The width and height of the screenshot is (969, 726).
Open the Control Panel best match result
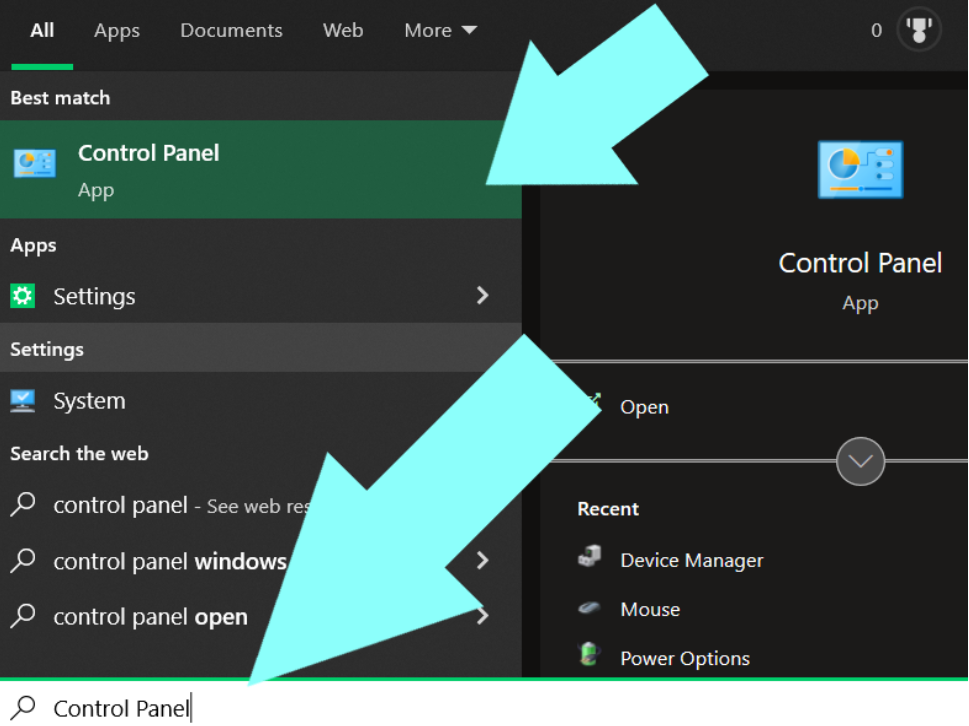261,169
